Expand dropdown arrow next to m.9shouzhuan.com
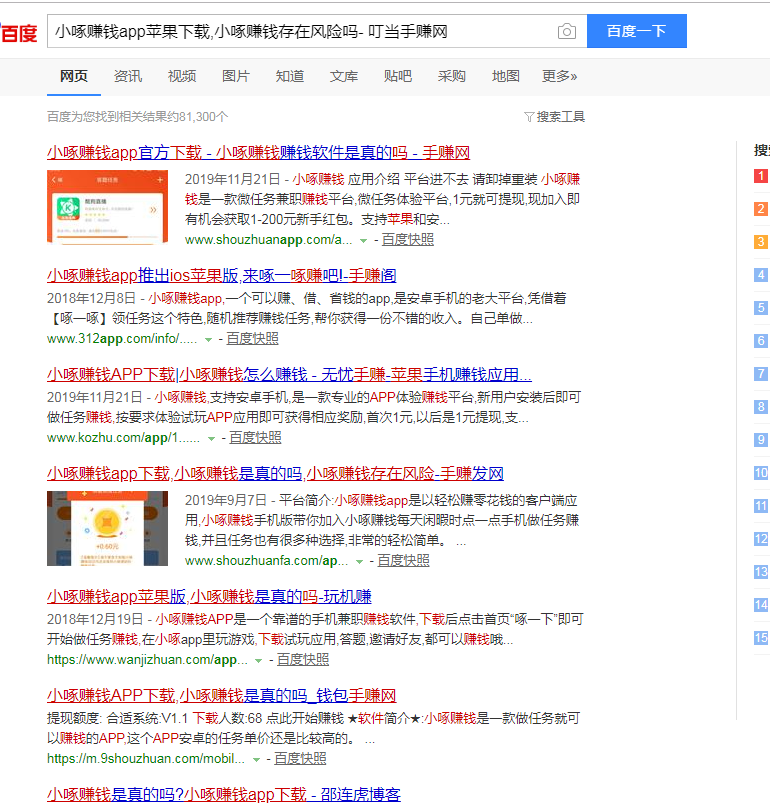The height and width of the screenshot is (807, 770). point(256,760)
